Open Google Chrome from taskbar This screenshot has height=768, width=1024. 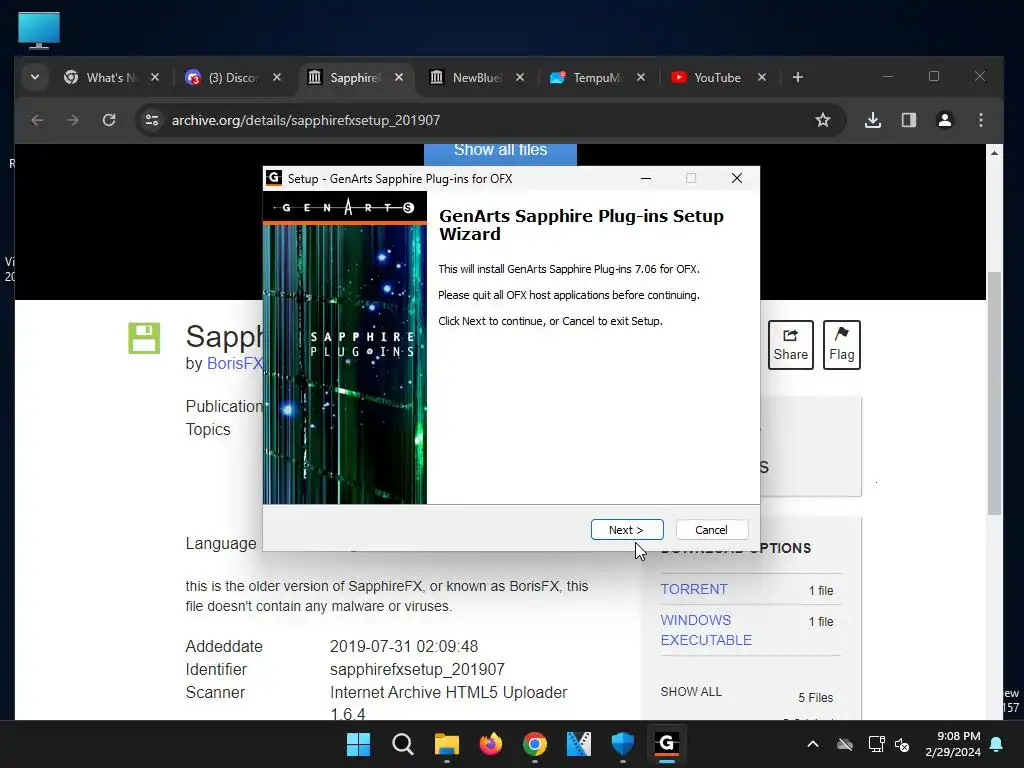pyautogui.click(x=534, y=744)
